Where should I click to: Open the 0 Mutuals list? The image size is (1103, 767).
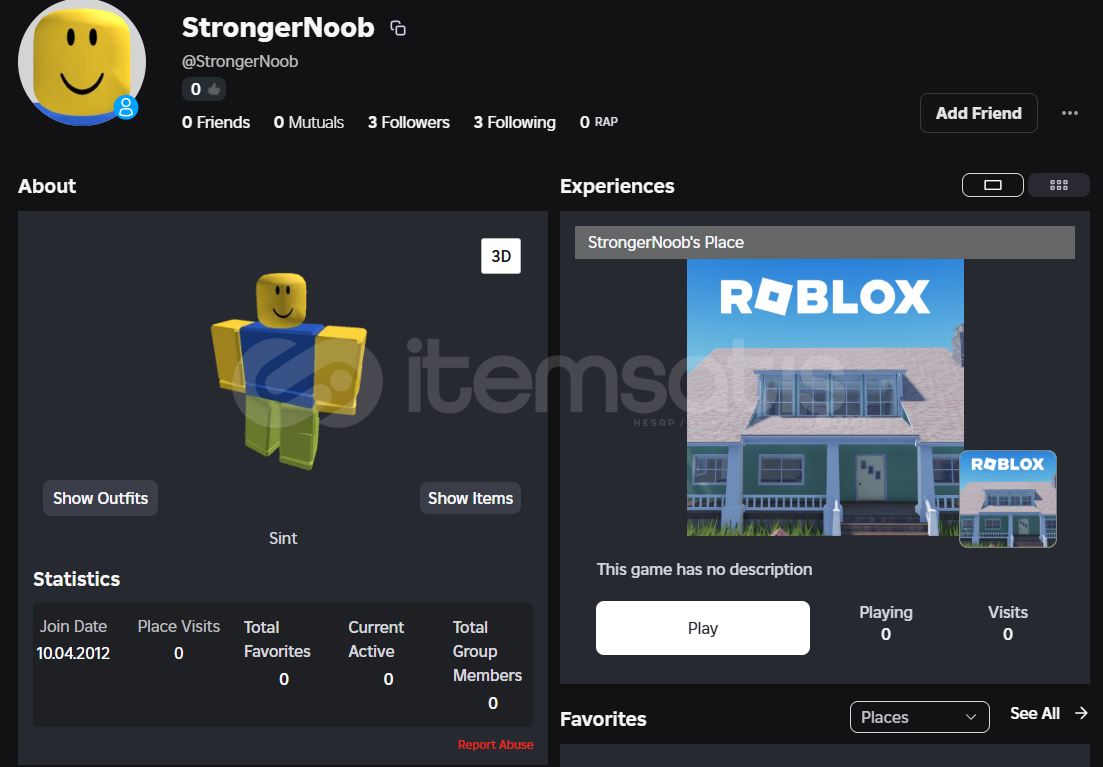pos(309,122)
